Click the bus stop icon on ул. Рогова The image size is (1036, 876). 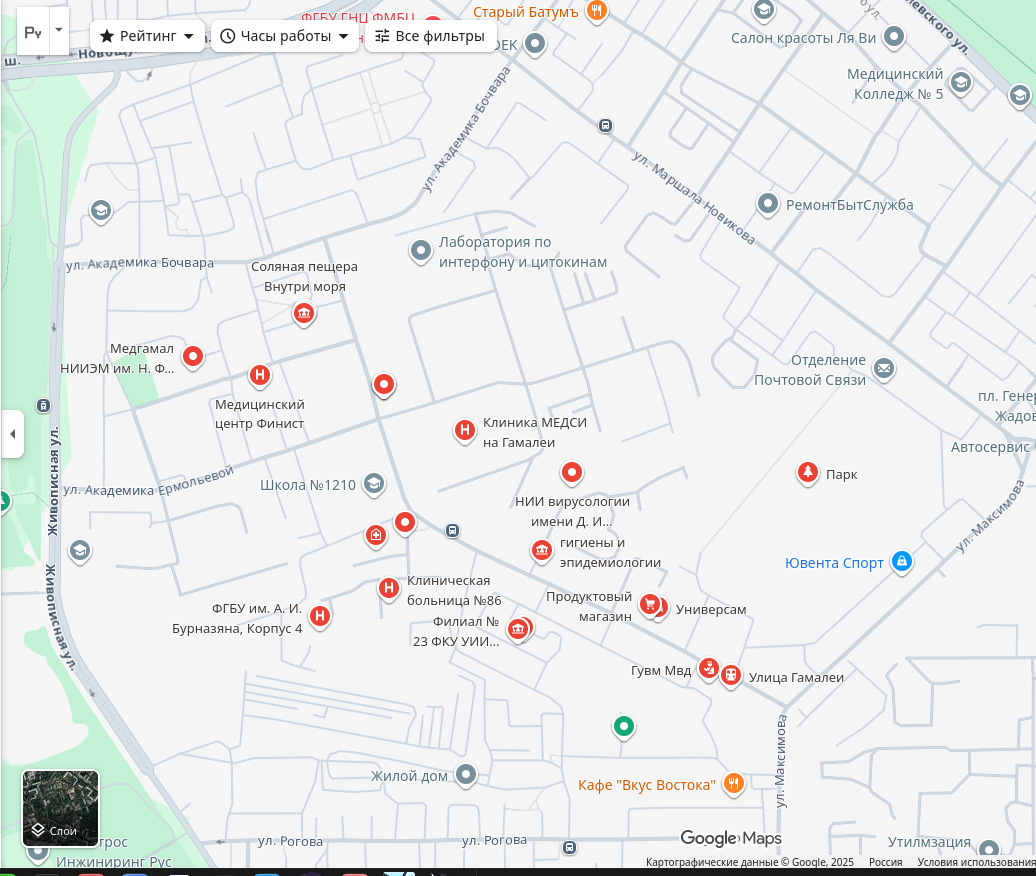click(570, 847)
